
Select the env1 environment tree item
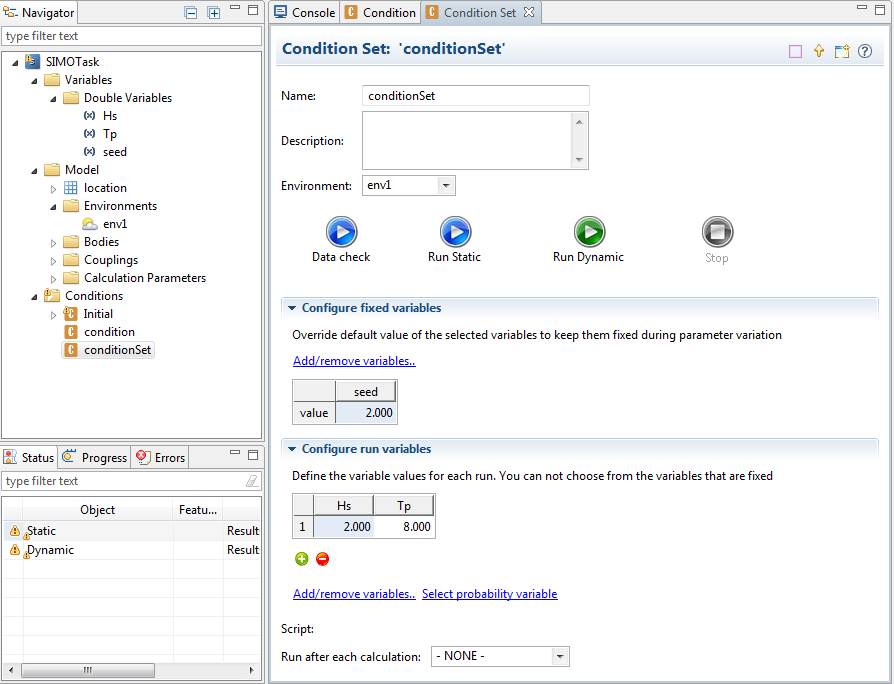point(115,224)
